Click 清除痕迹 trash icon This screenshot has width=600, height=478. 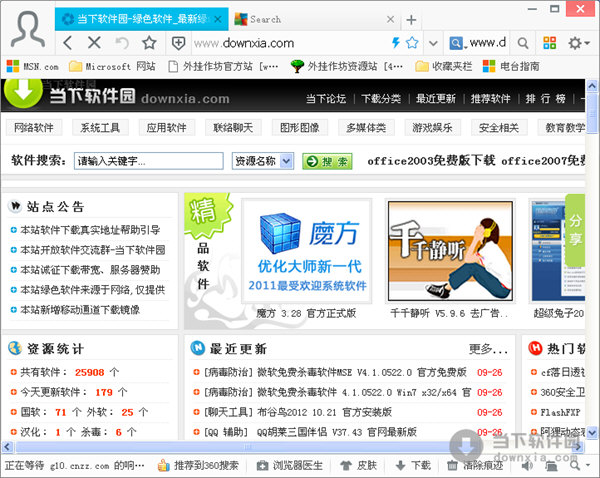(452, 465)
